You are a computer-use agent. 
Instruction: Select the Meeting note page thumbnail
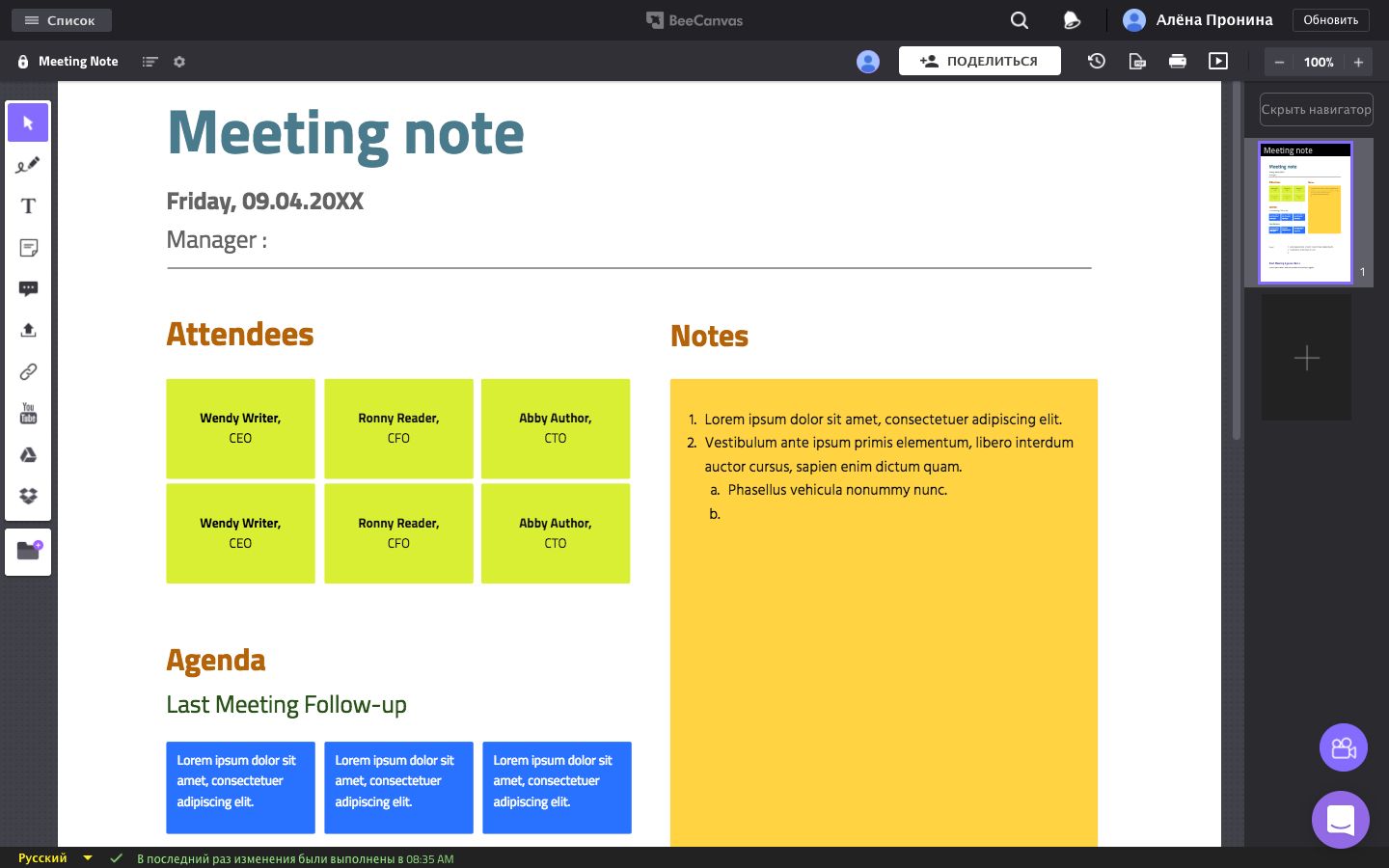[x=1306, y=212]
